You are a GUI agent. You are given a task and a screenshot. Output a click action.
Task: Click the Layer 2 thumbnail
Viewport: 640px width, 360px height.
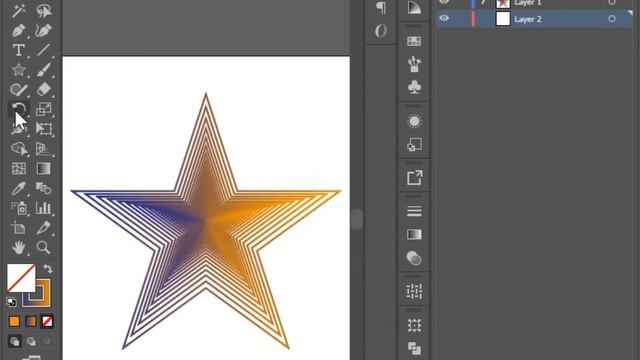pos(503,19)
